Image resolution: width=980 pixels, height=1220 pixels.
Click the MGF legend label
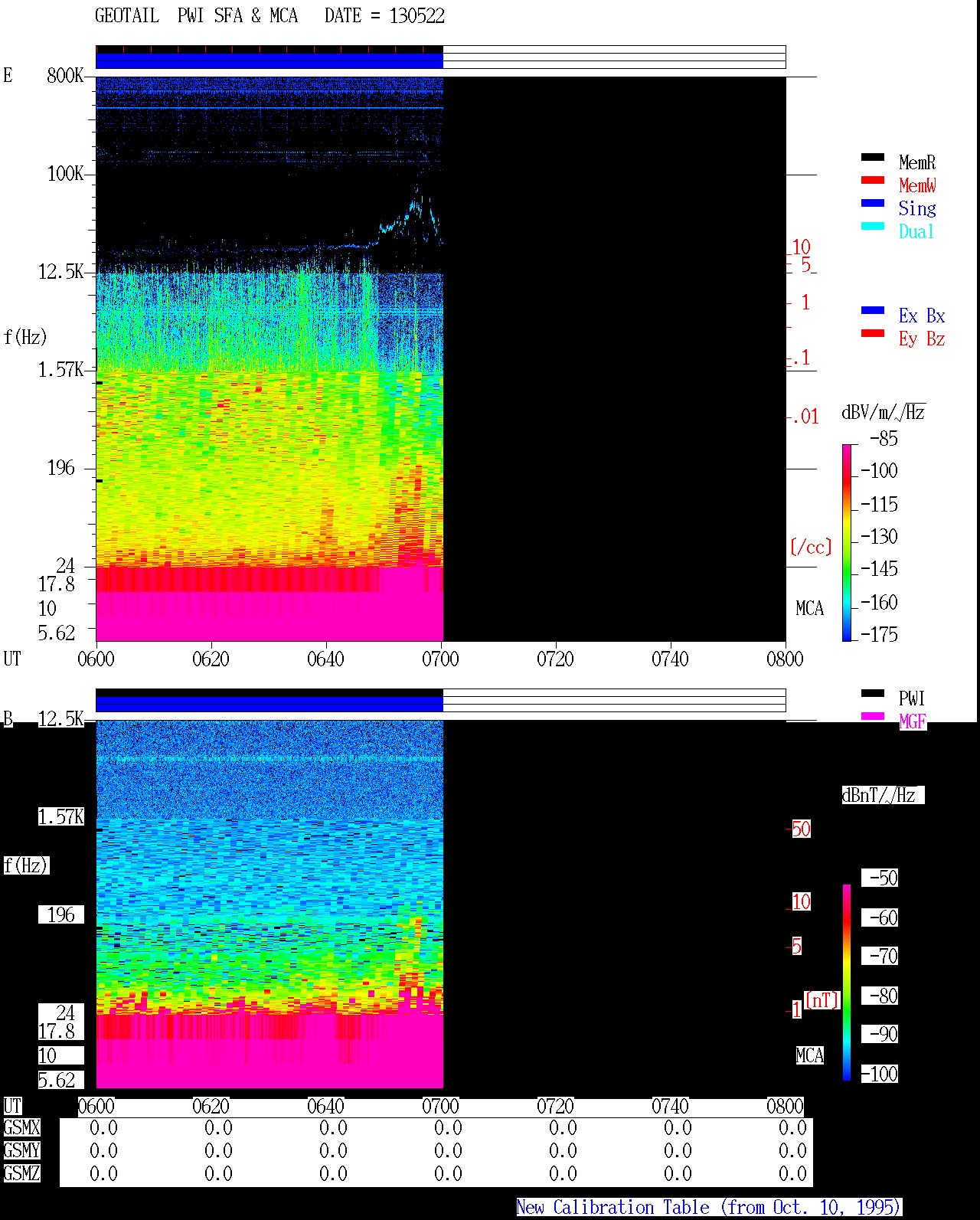913,721
